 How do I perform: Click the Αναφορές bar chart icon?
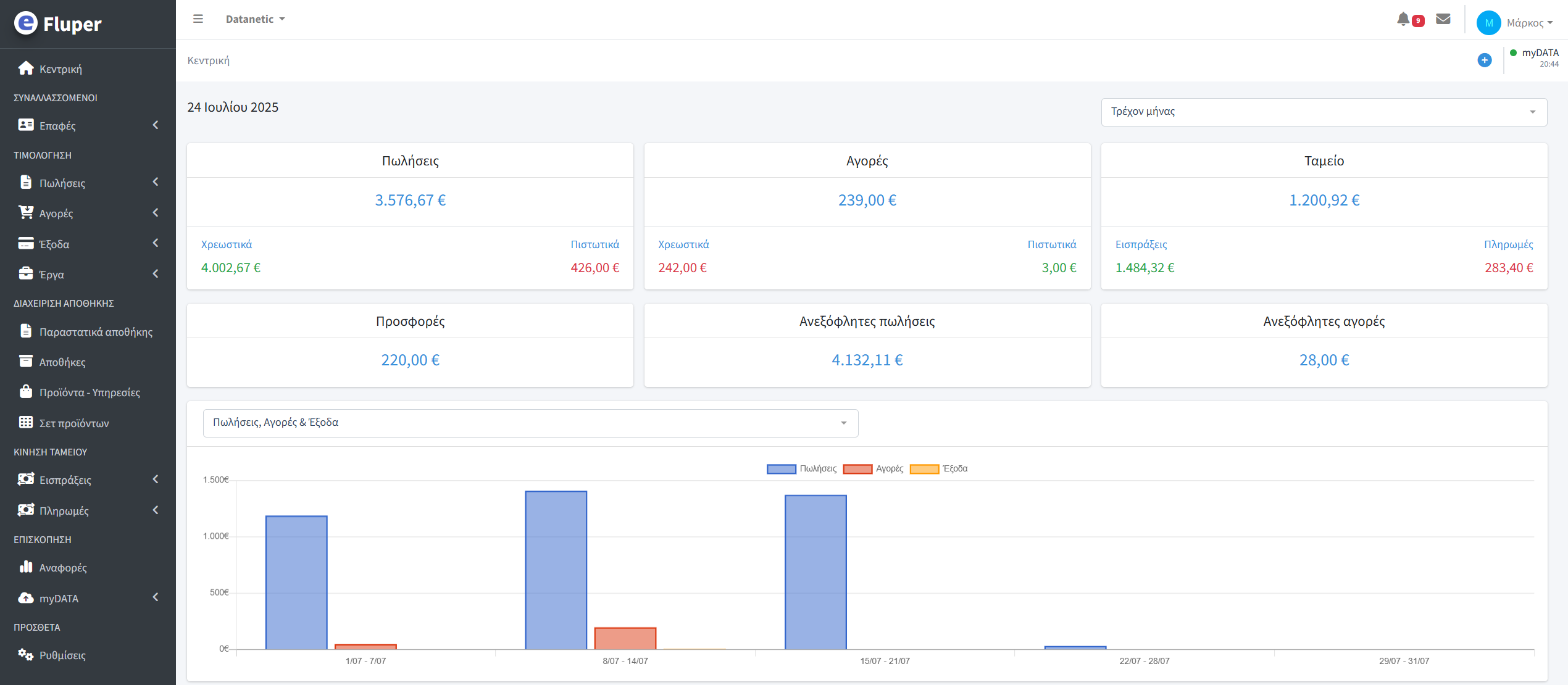[26, 567]
